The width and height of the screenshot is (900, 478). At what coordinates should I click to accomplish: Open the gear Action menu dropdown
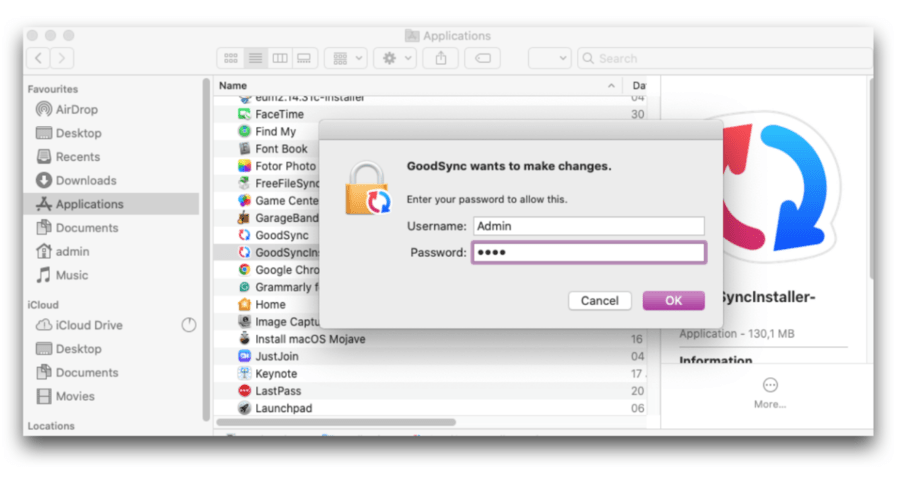coord(395,58)
